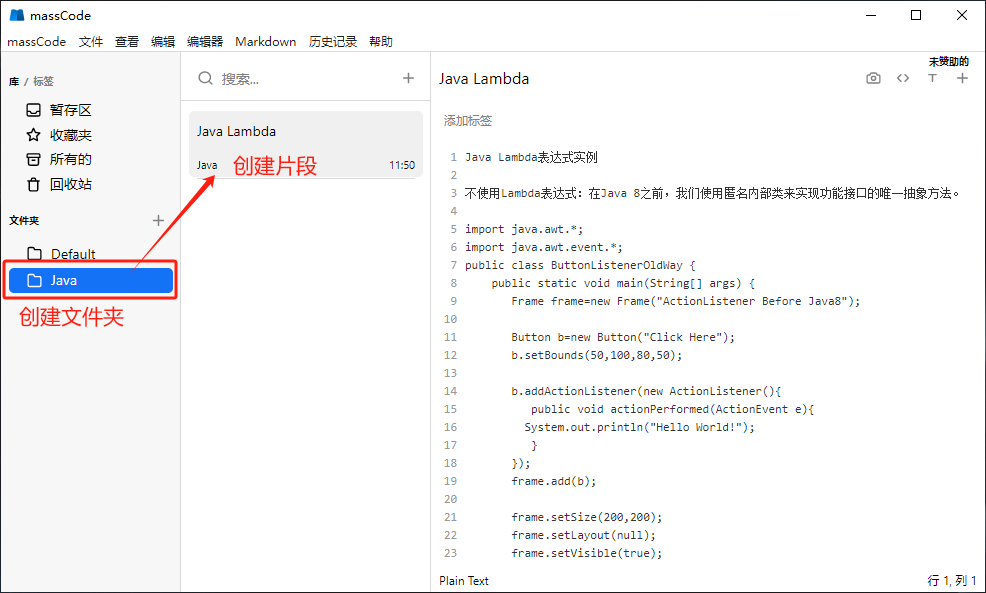Click the Default folder icon
986x593 pixels.
point(35,253)
